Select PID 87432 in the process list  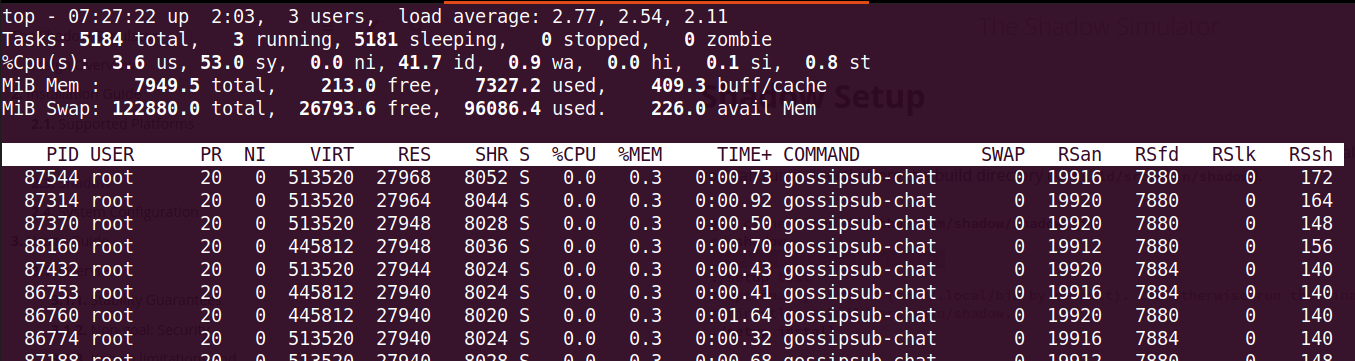coord(52,269)
